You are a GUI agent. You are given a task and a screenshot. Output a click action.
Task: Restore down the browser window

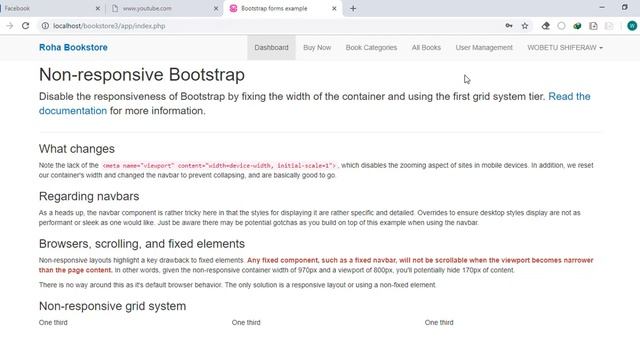pyautogui.click(x=624, y=7)
